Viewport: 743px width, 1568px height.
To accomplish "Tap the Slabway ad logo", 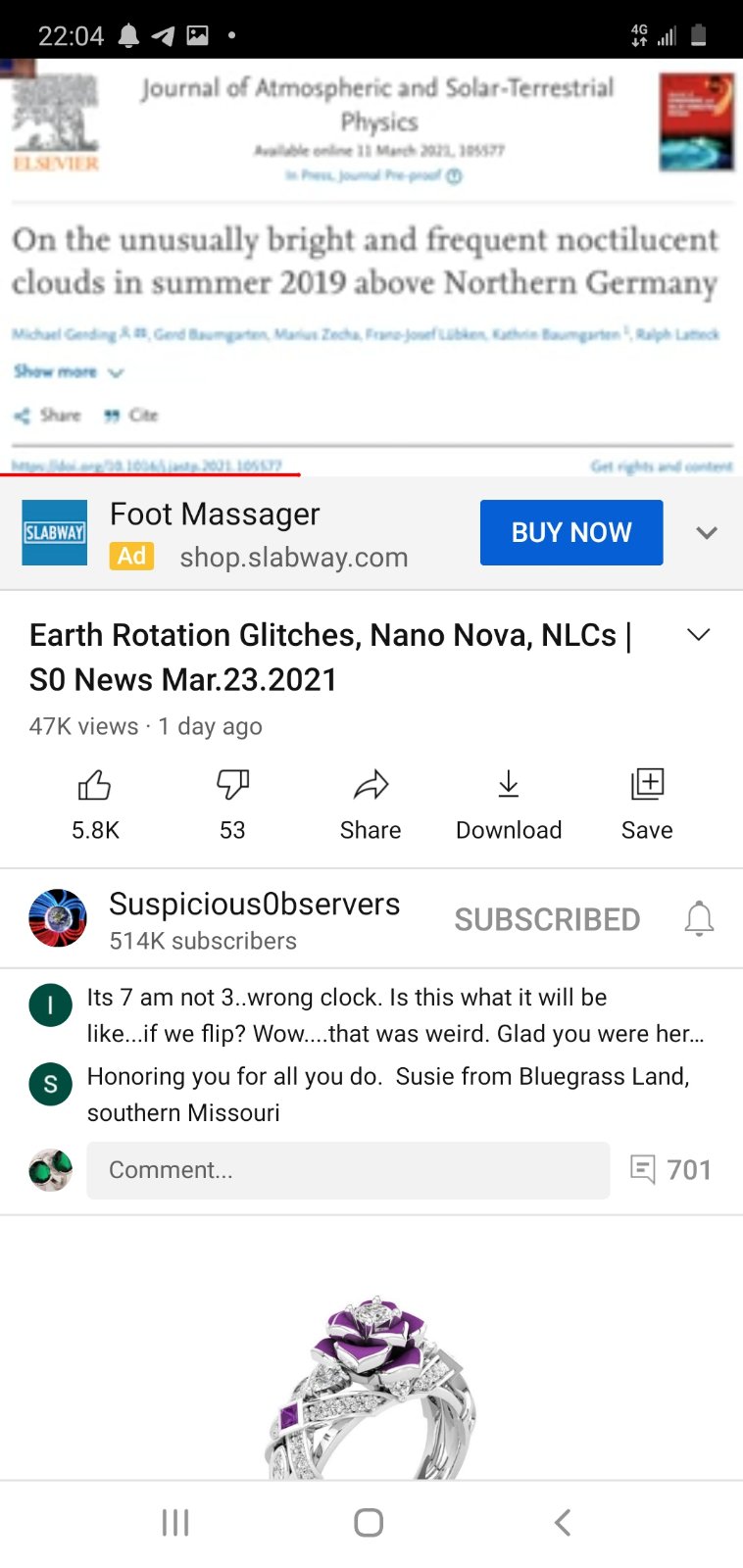I will click(x=55, y=533).
